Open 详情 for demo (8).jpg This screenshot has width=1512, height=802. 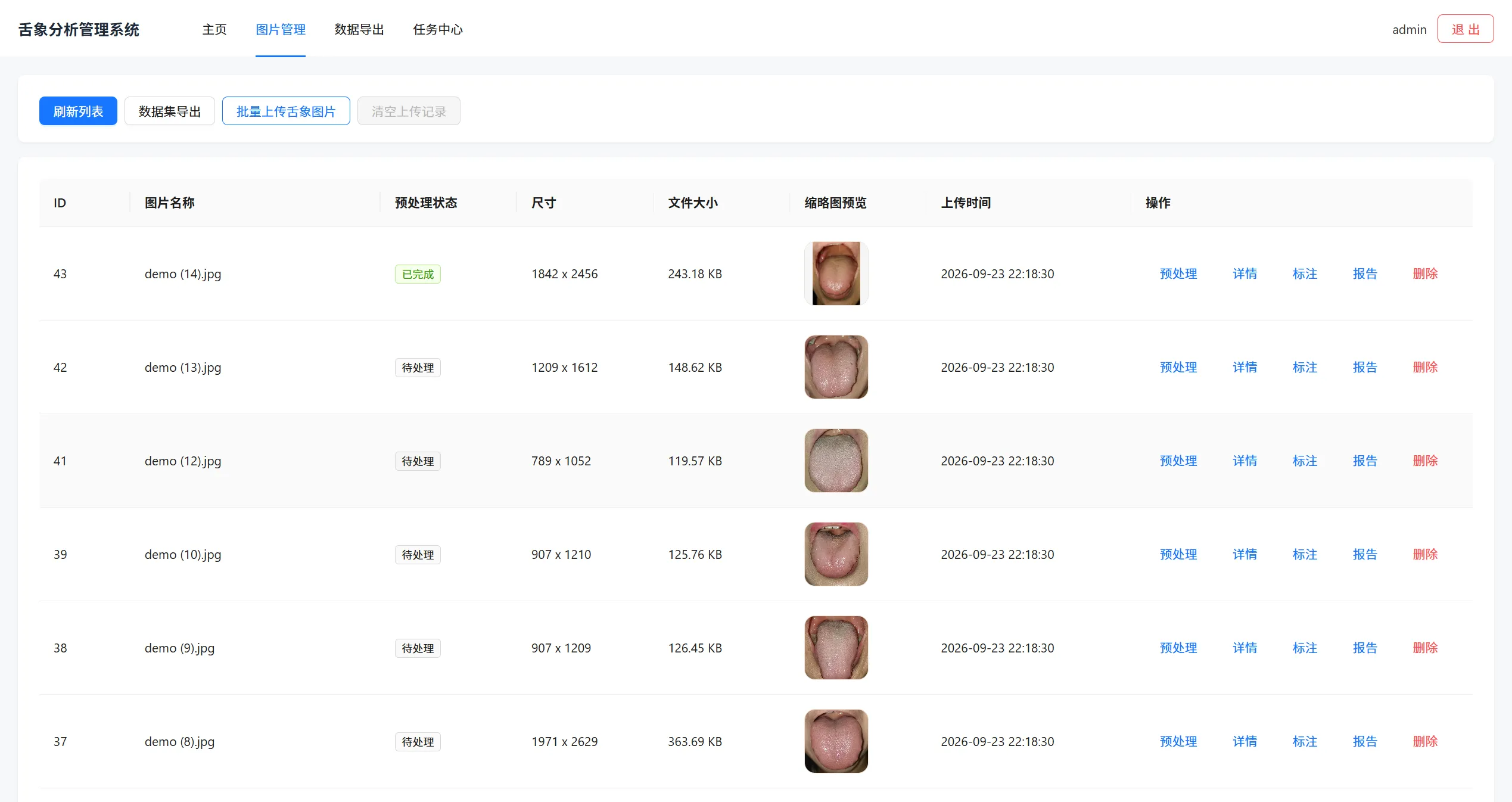(1245, 741)
